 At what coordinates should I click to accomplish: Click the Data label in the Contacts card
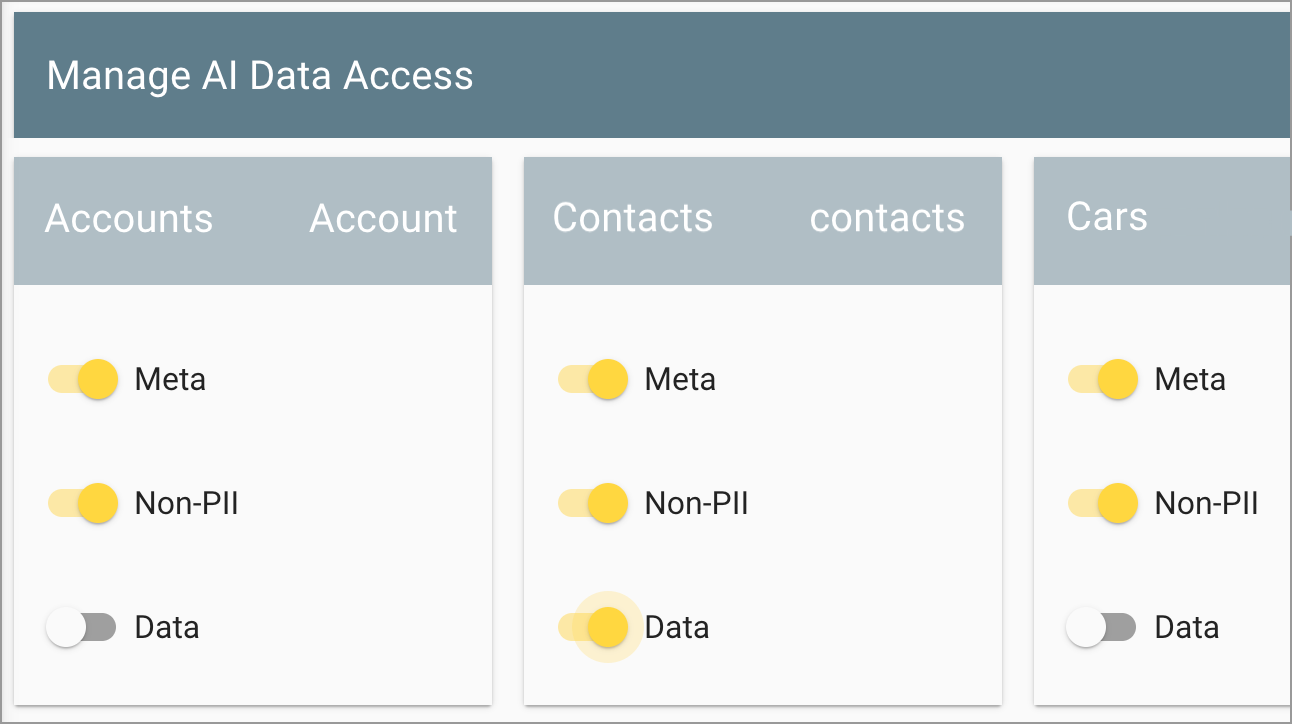click(x=676, y=627)
